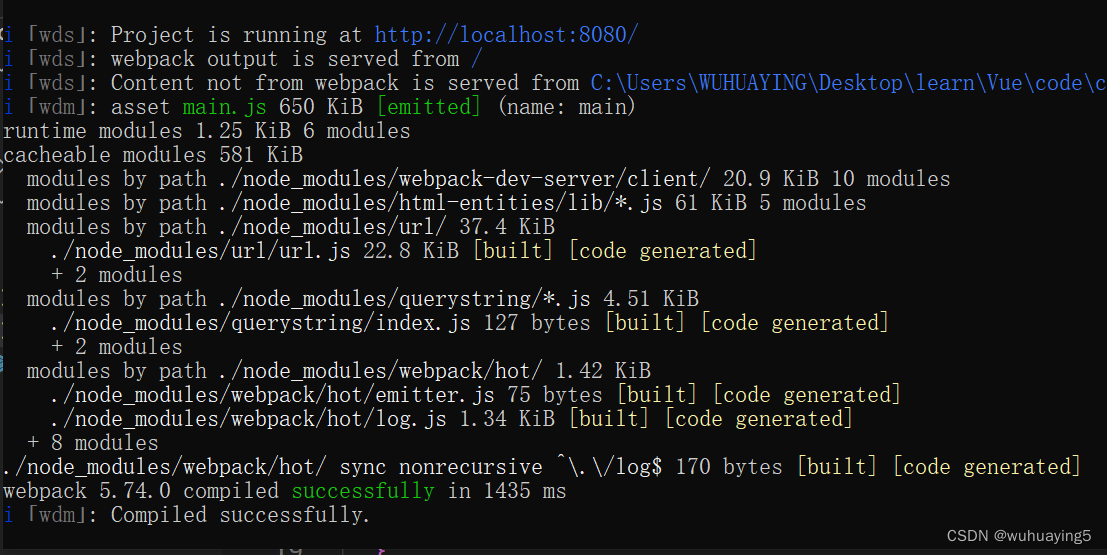Click [code generated] tag on url.js line
Screen dimensions: 1107x555
663,251
